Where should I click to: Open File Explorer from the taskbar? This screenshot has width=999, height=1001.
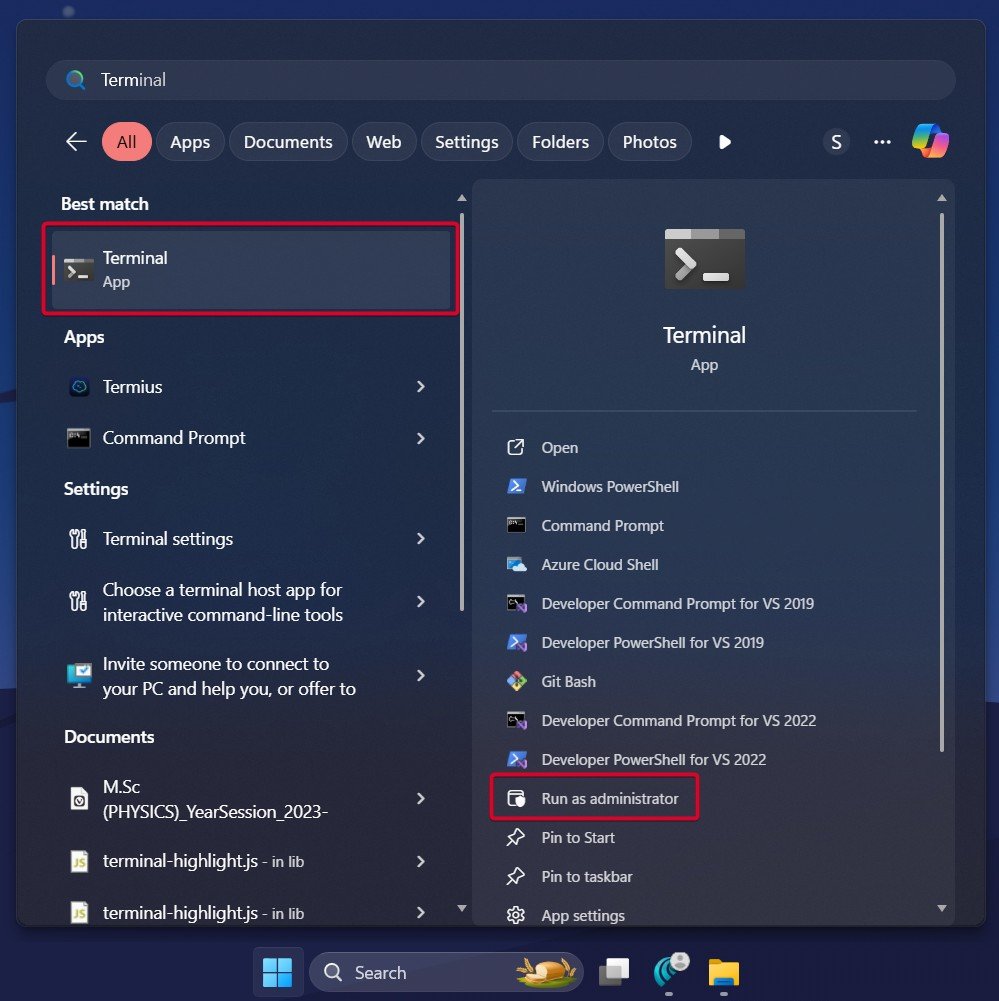pyautogui.click(x=723, y=971)
